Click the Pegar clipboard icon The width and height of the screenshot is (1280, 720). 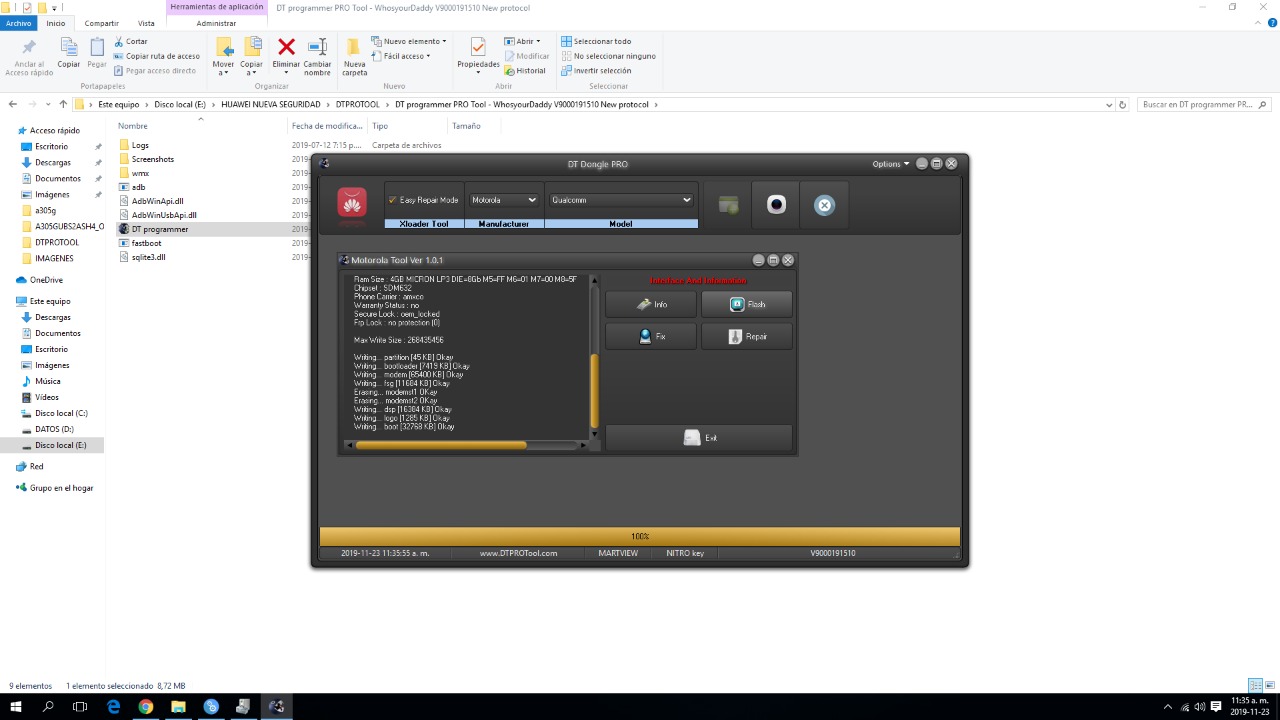coord(97,47)
